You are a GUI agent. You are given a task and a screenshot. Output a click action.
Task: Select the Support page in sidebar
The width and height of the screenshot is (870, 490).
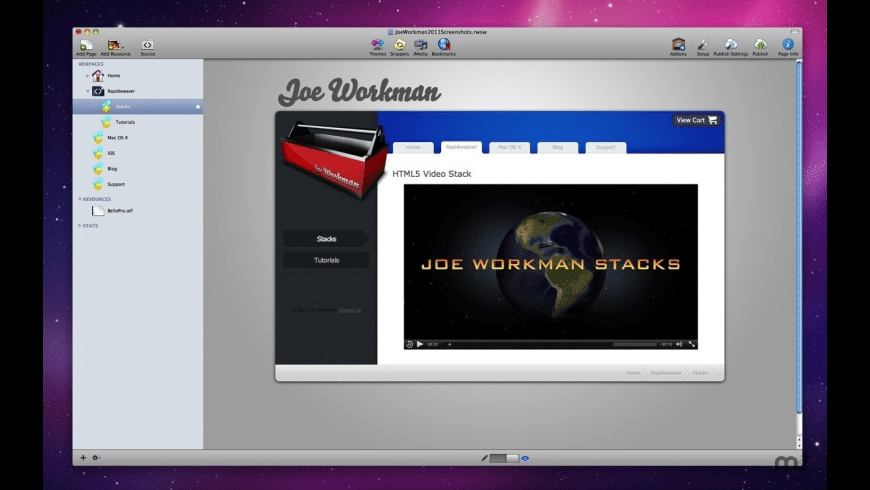click(x=138, y=184)
